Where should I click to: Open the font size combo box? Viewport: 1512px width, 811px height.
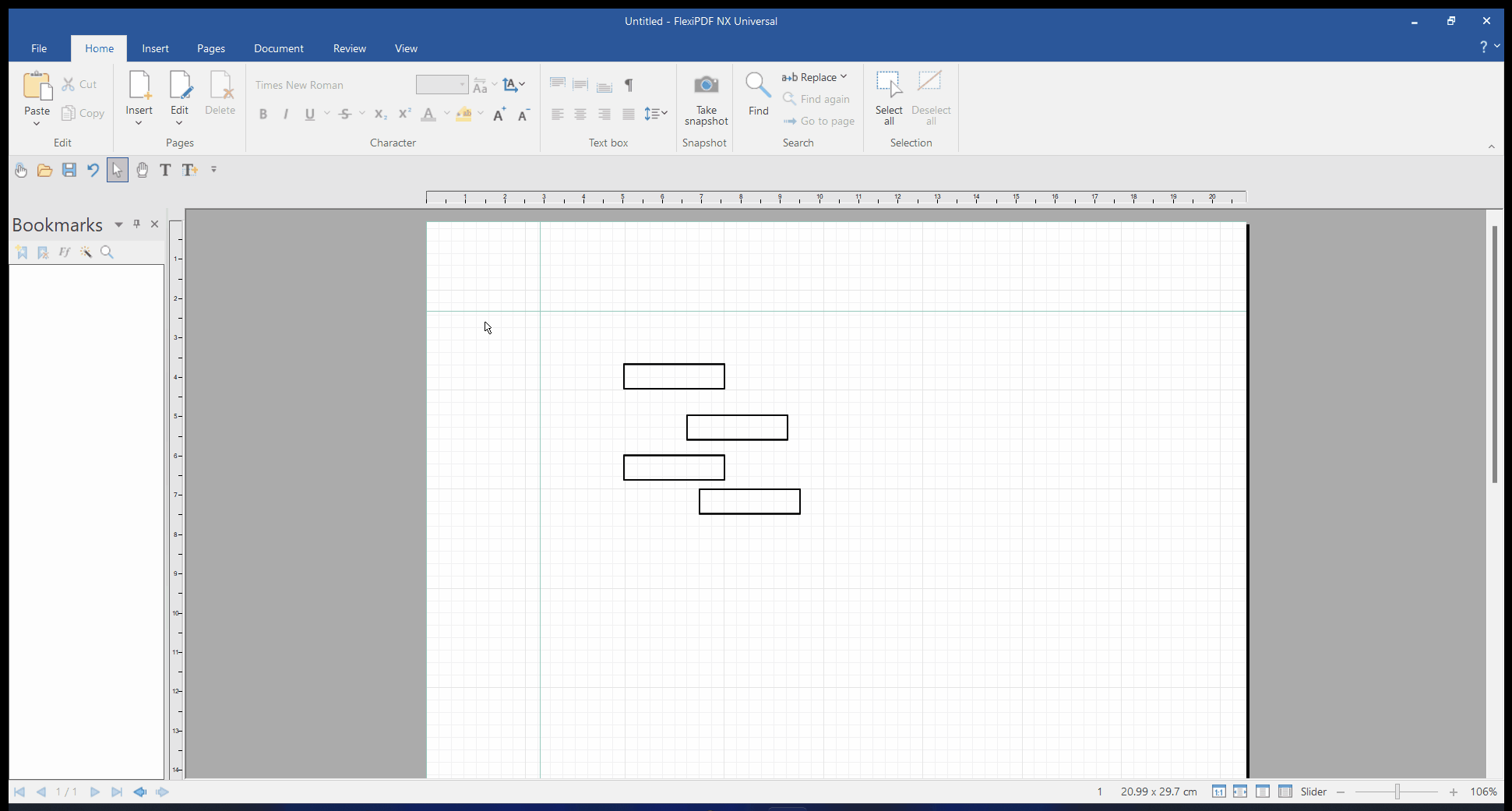[442, 84]
